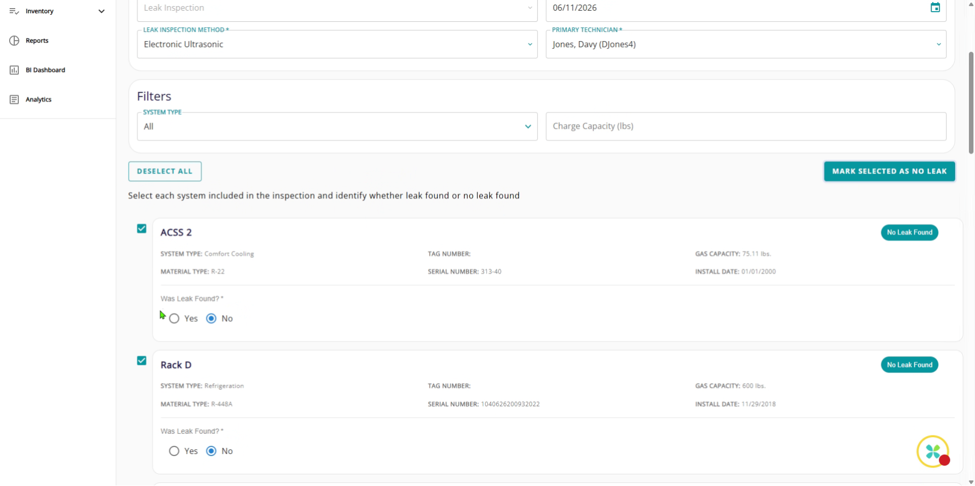
Task: Click material type R-22 text
Action: click(x=219, y=272)
